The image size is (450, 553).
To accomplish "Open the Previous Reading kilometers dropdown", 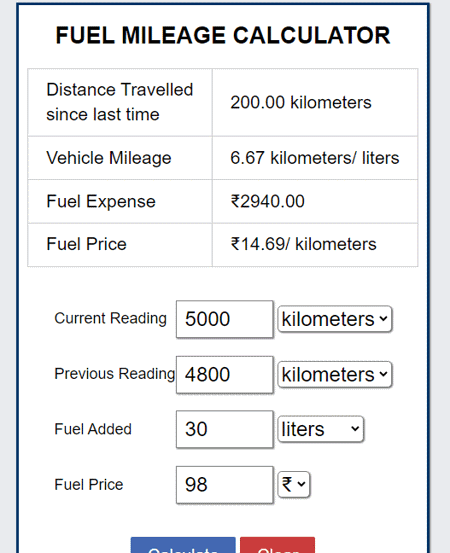I will click(335, 375).
